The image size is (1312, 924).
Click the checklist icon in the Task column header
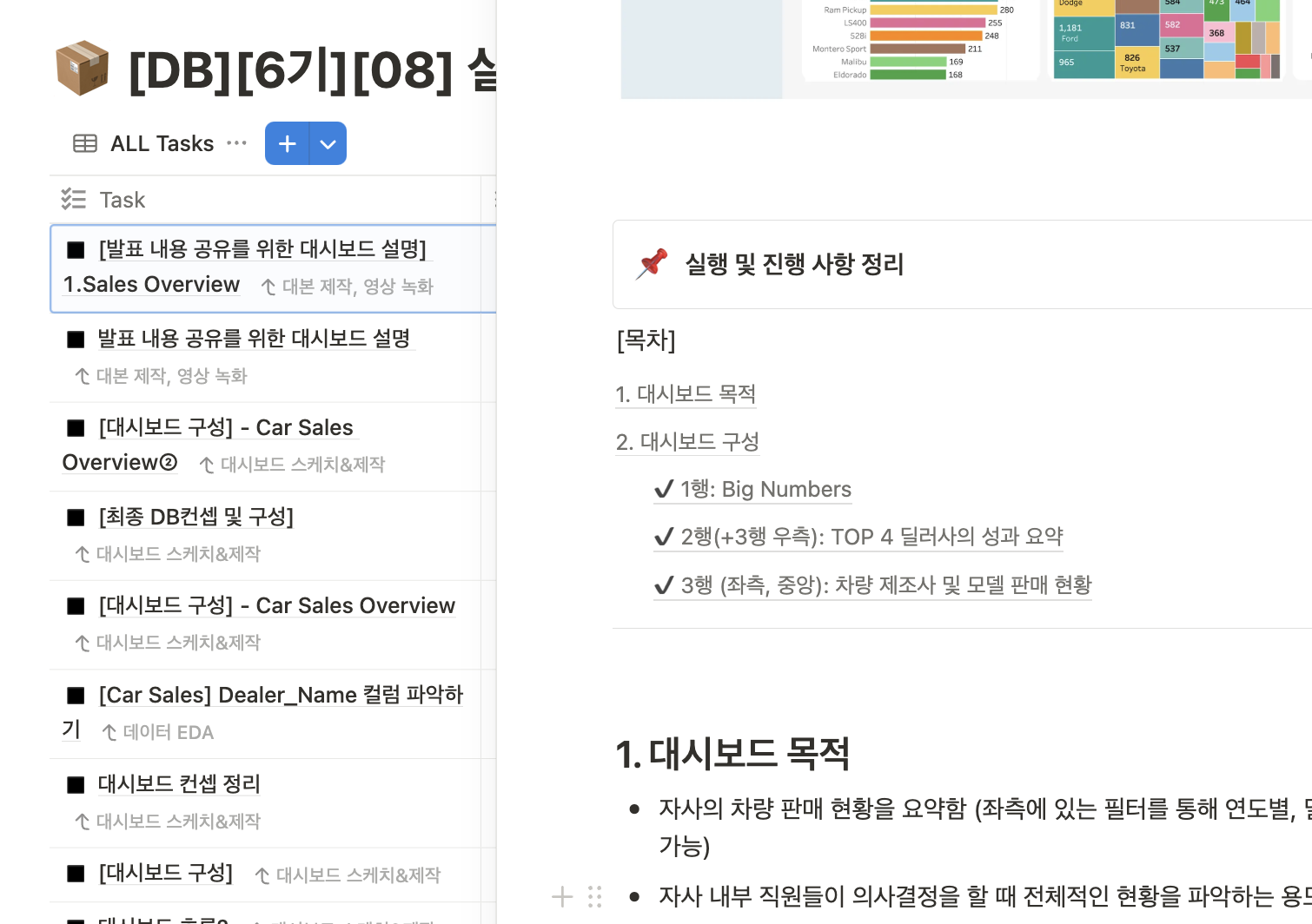[74, 200]
